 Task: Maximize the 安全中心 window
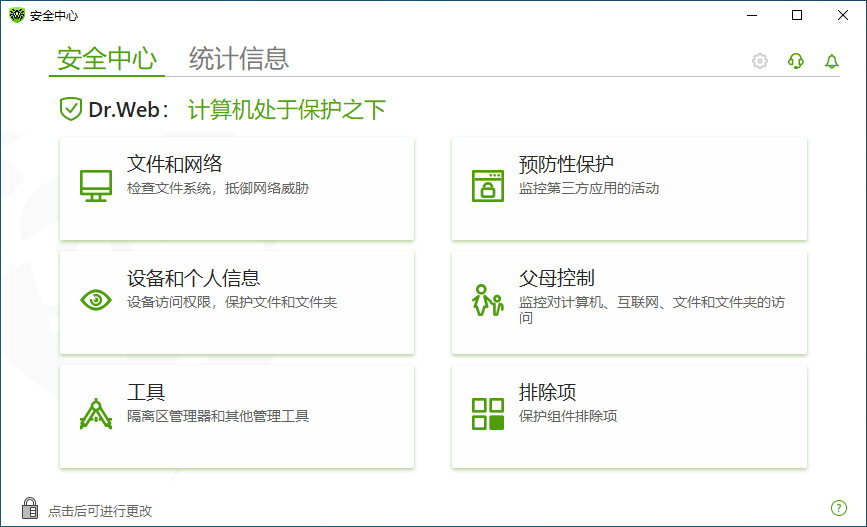pos(797,15)
